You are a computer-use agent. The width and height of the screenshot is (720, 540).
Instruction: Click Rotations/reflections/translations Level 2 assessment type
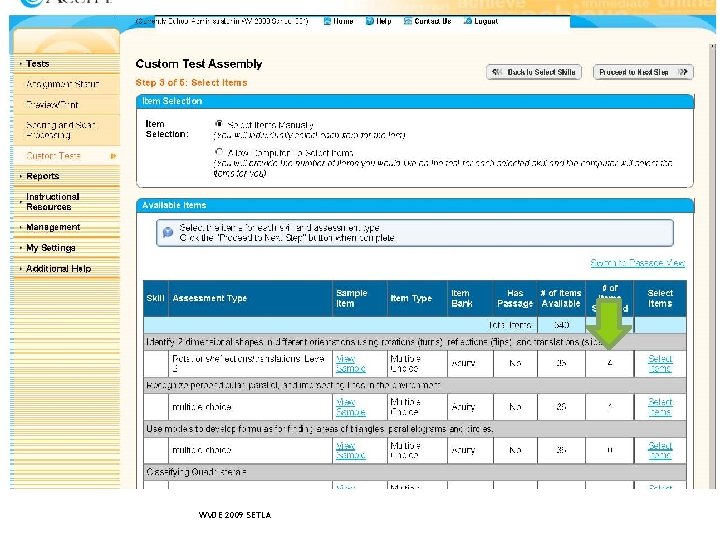coord(248,363)
